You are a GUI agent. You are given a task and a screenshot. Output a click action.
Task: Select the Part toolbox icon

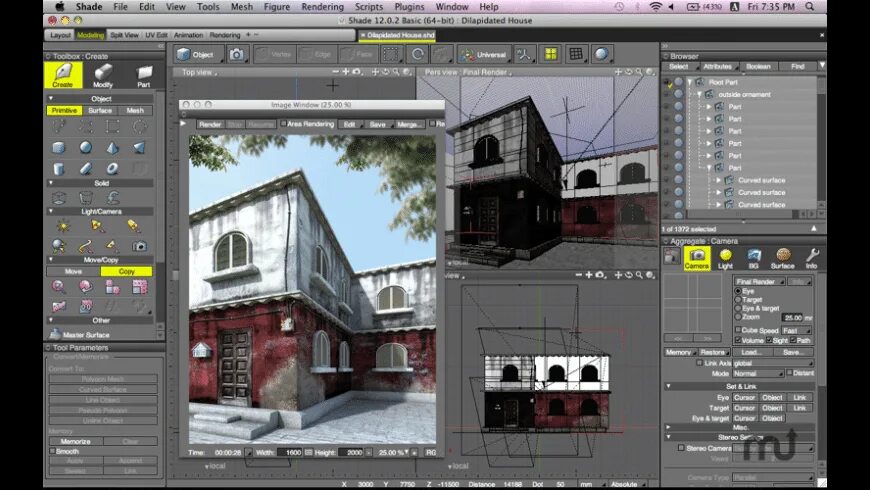144,75
